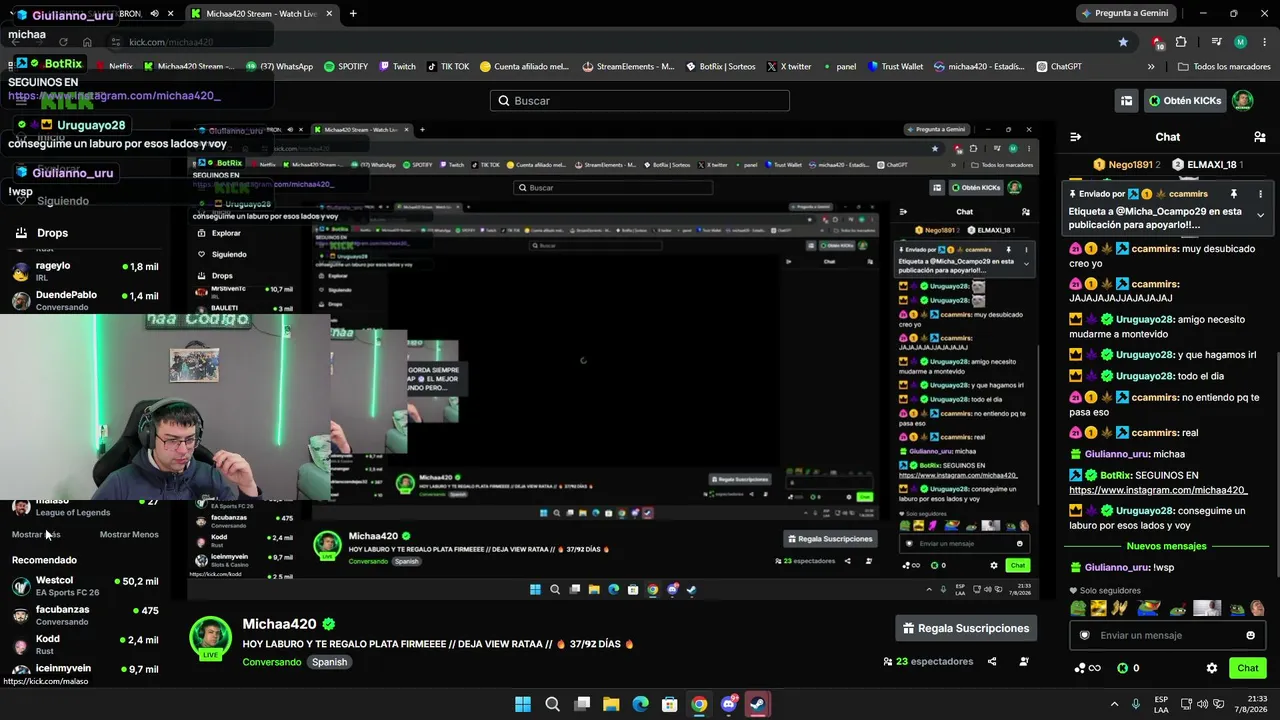1280x720 pixels.
Task: Open BotRix Sorteos bookmark
Action: click(x=720, y=67)
